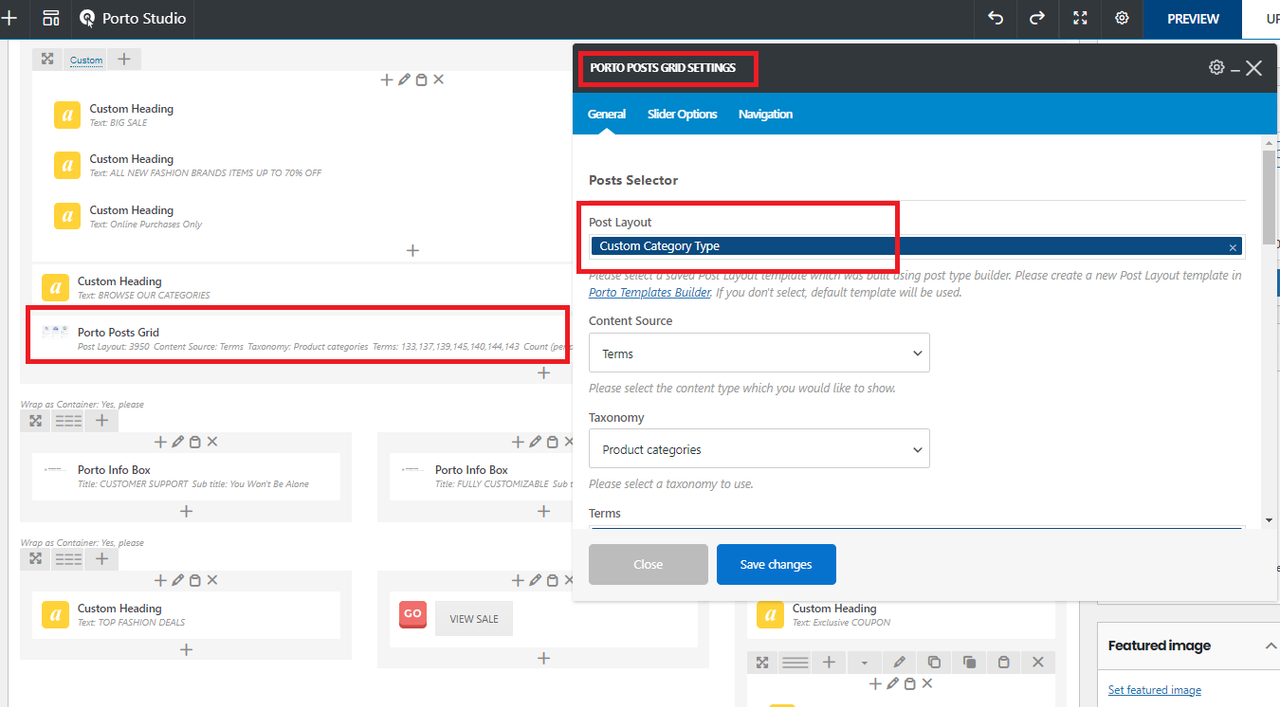Click paste icon above TOP FASHION DEALS heading
Screen dimensions: 1280x707
(195, 580)
